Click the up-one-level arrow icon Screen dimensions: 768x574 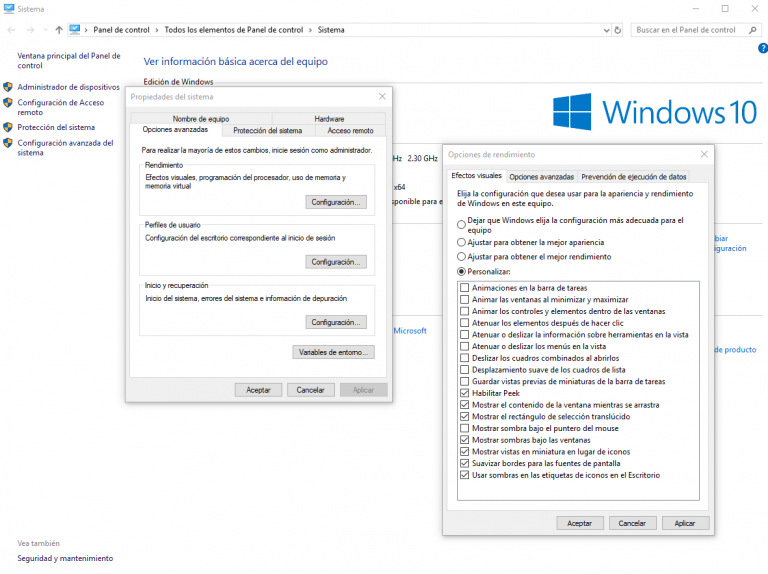tap(59, 30)
